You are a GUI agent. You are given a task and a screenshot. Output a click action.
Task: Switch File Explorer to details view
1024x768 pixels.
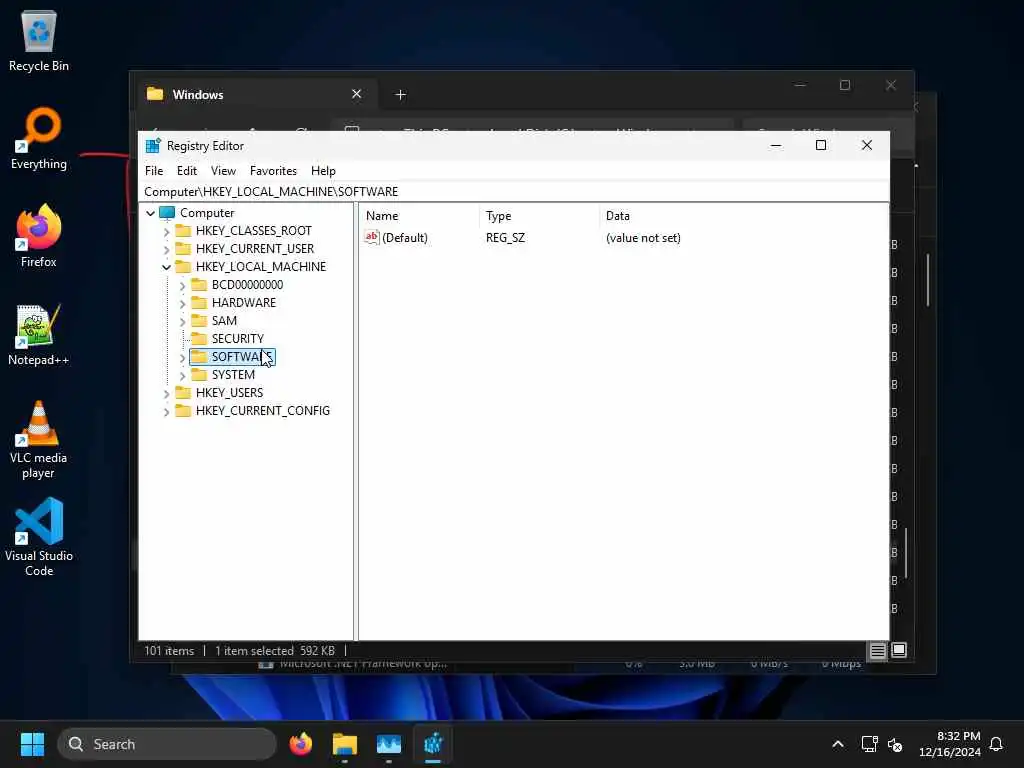click(877, 650)
